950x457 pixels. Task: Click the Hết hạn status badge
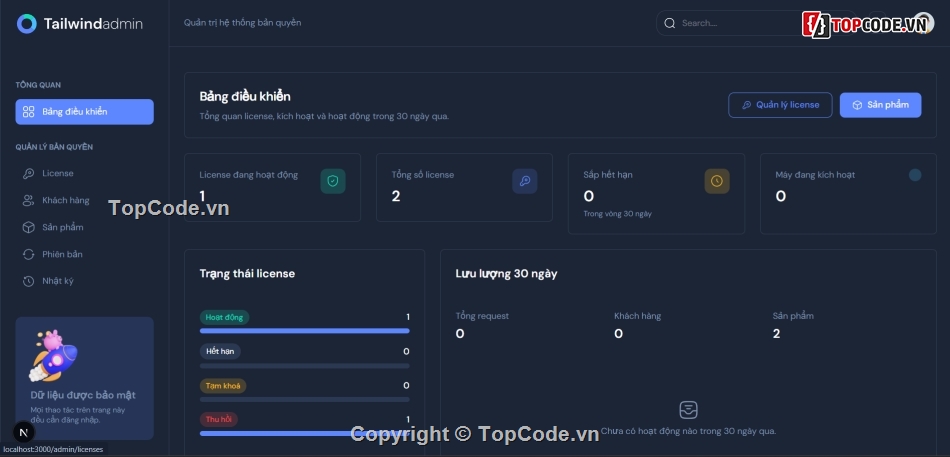[x=220, y=352]
